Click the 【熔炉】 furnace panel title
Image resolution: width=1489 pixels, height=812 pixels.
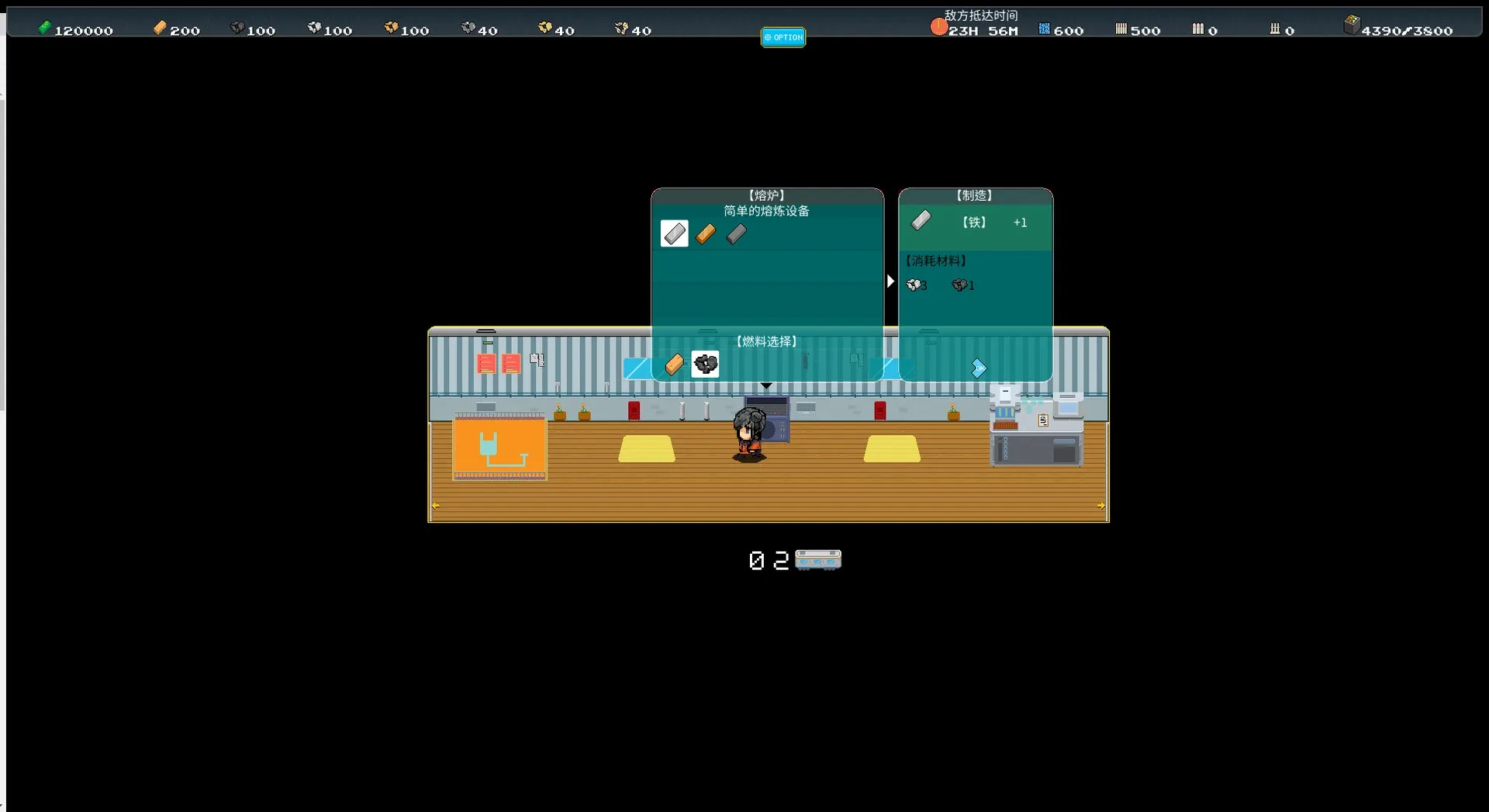[766, 195]
